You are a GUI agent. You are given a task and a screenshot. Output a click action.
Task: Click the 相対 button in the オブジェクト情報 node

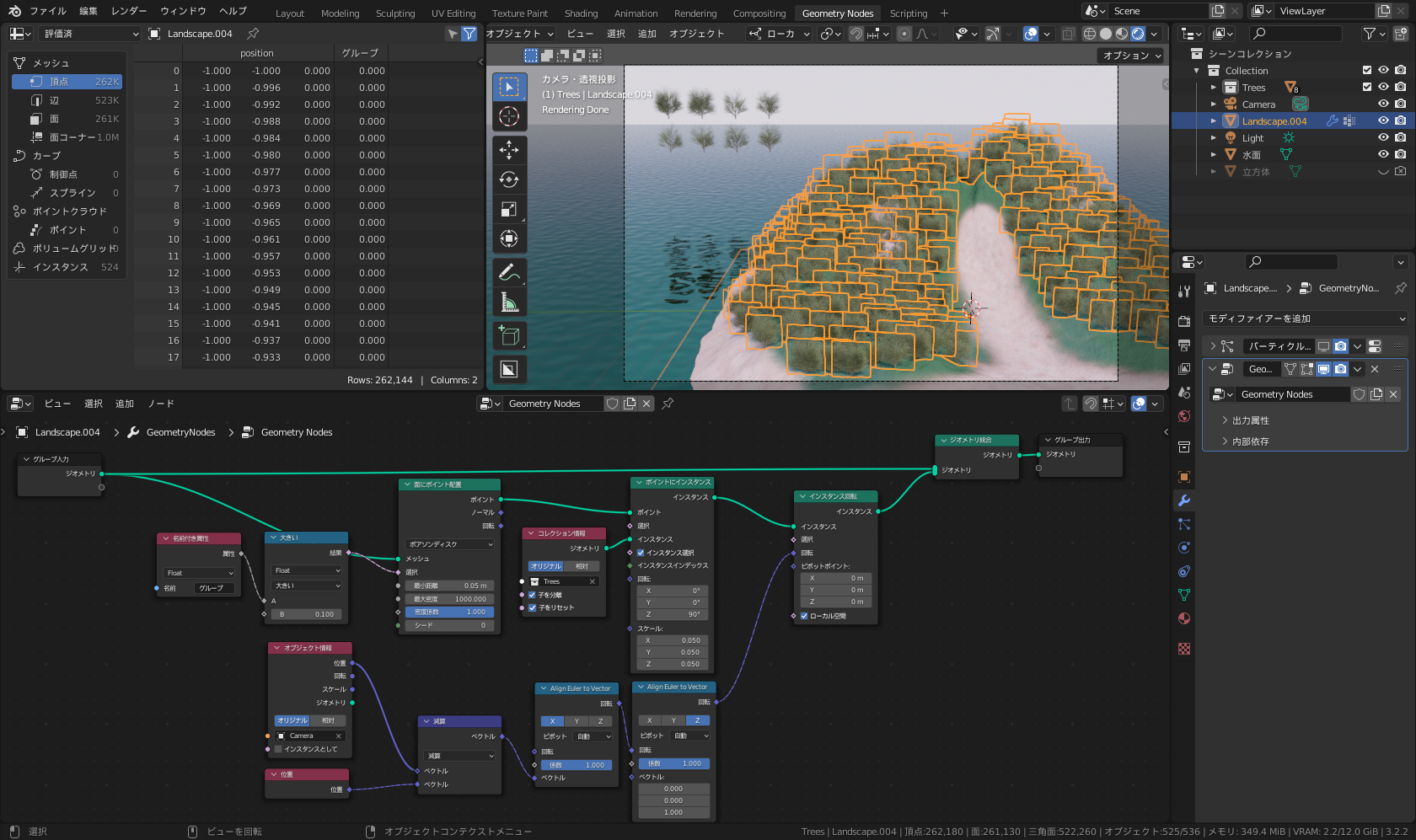click(328, 720)
